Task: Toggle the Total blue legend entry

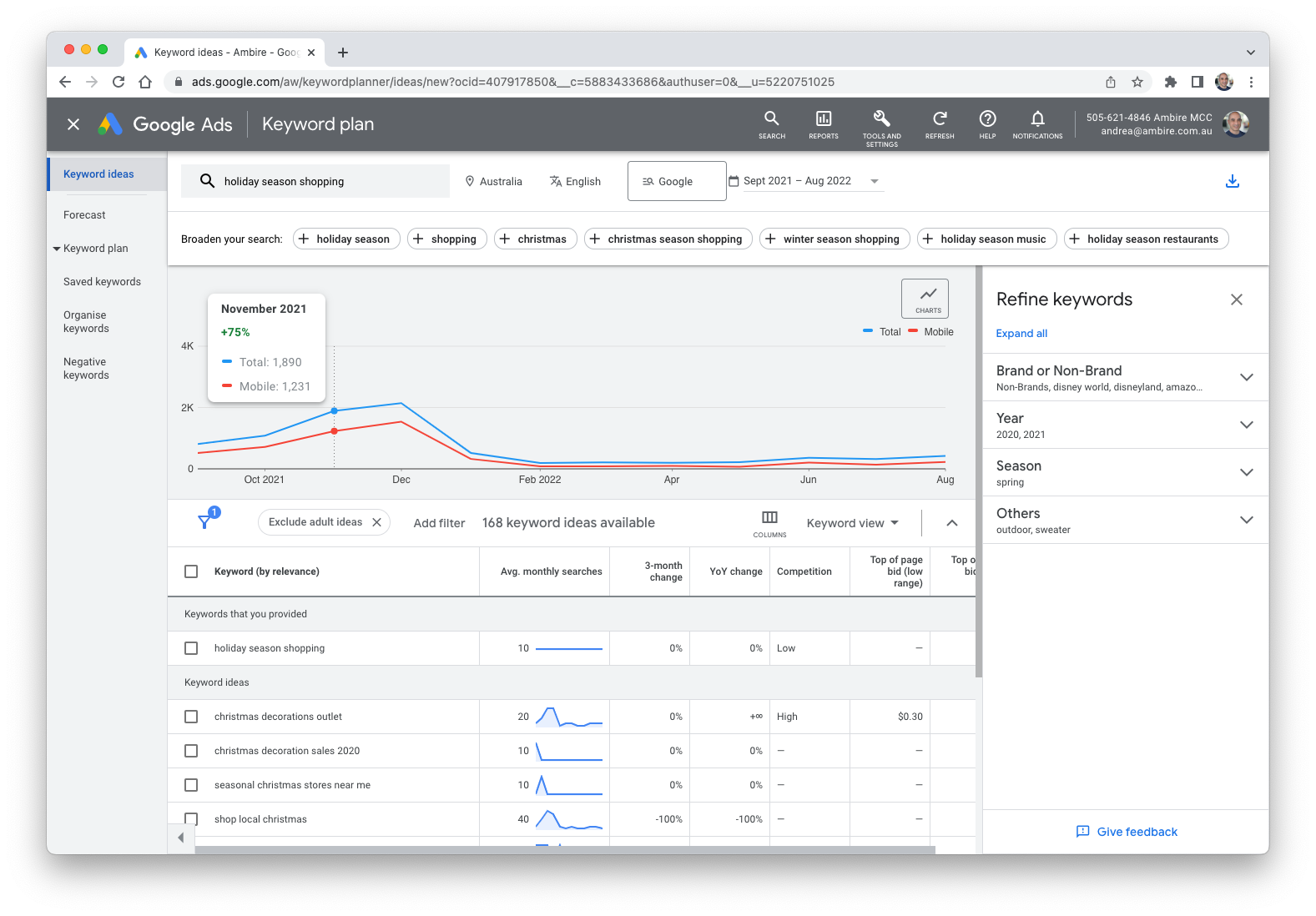Action: (882, 332)
